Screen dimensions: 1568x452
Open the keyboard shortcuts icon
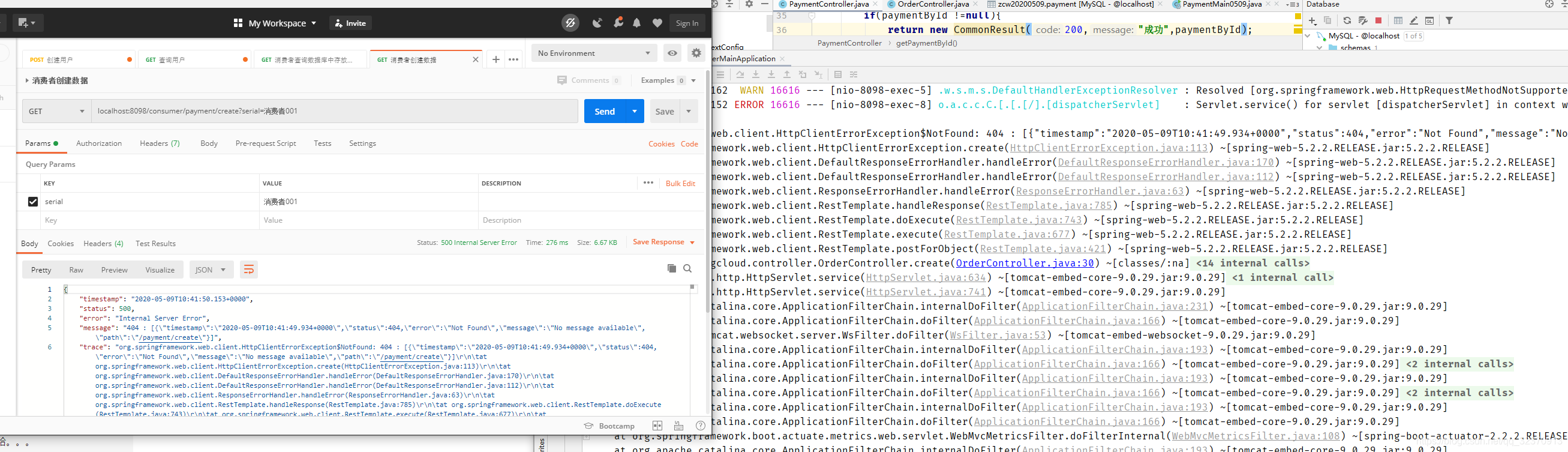click(678, 426)
